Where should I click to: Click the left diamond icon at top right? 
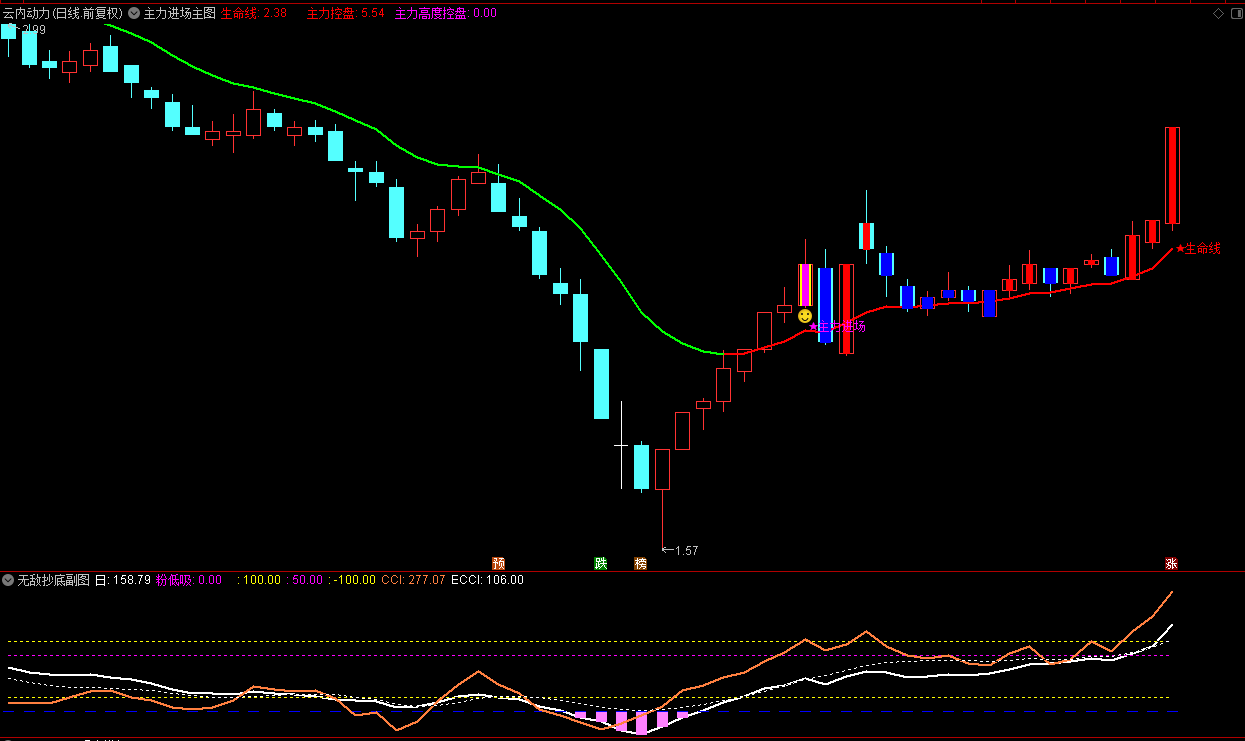click(1218, 13)
